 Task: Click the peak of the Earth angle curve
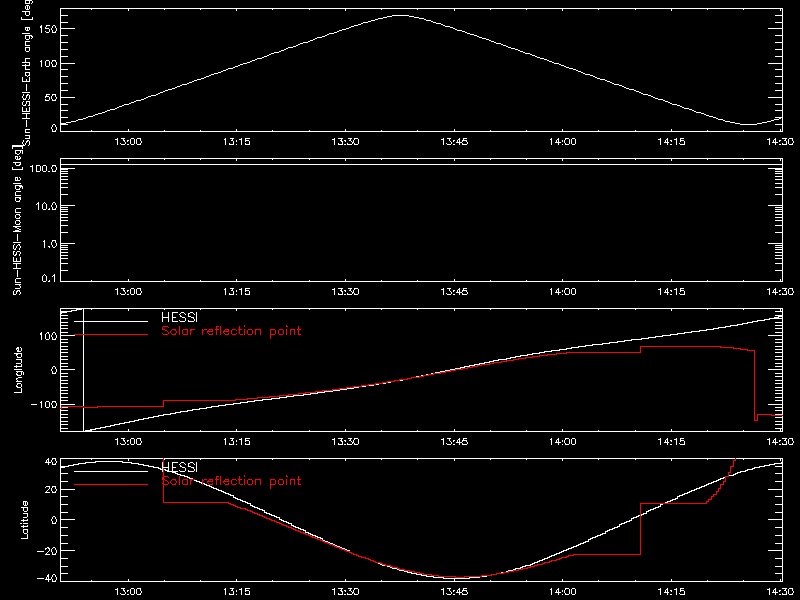tap(402, 16)
